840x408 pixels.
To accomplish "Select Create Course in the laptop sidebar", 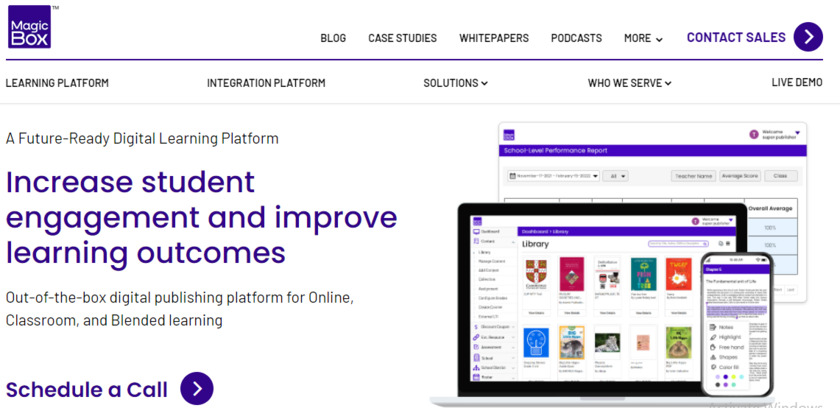I will tap(490, 307).
